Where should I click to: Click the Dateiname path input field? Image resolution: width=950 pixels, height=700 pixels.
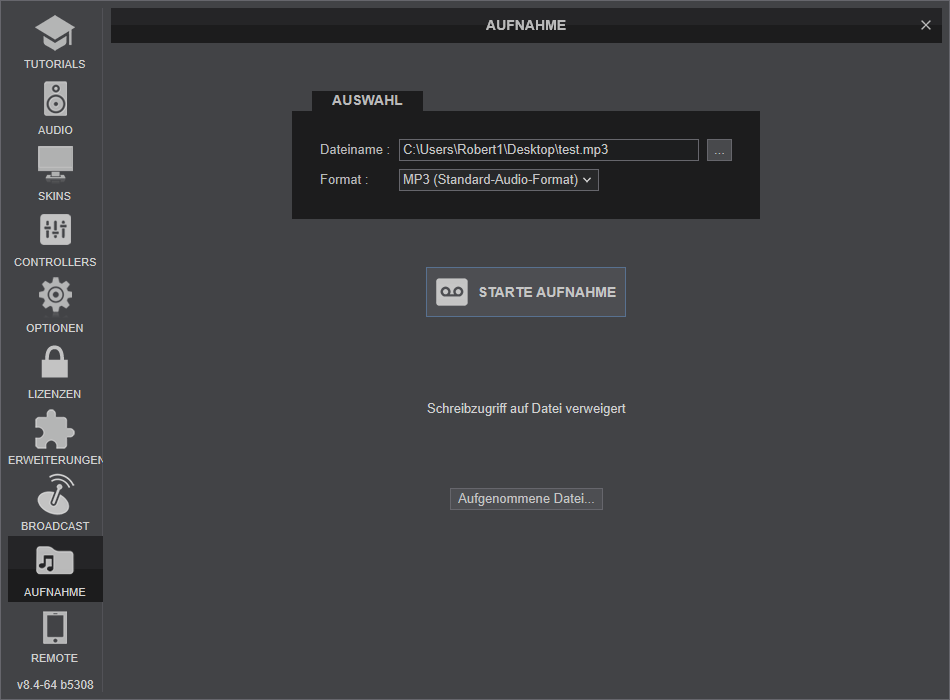coord(548,150)
